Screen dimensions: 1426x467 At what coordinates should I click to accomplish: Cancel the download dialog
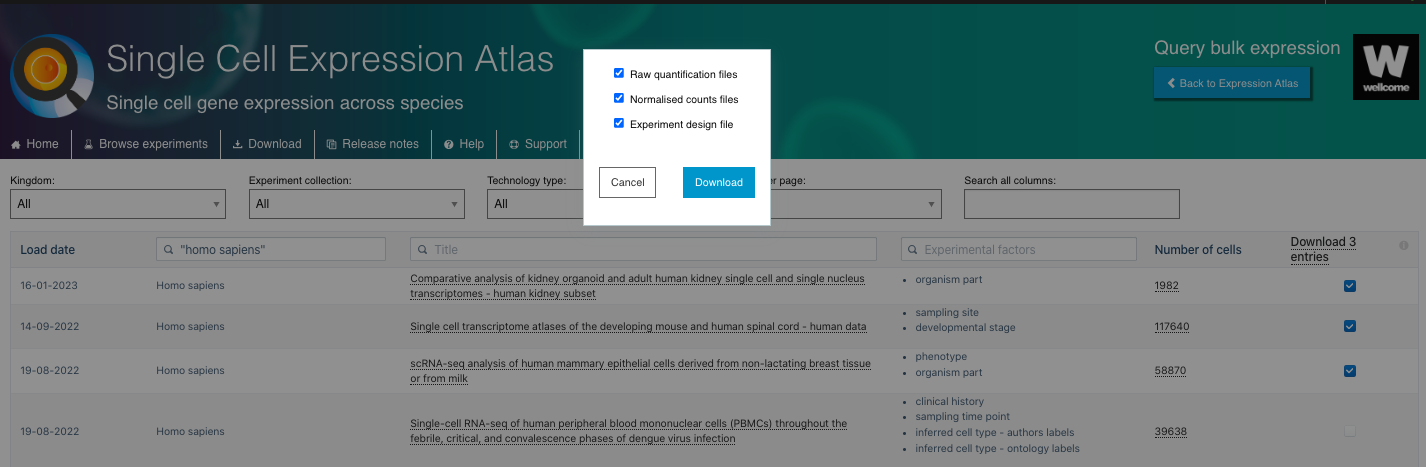click(627, 182)
